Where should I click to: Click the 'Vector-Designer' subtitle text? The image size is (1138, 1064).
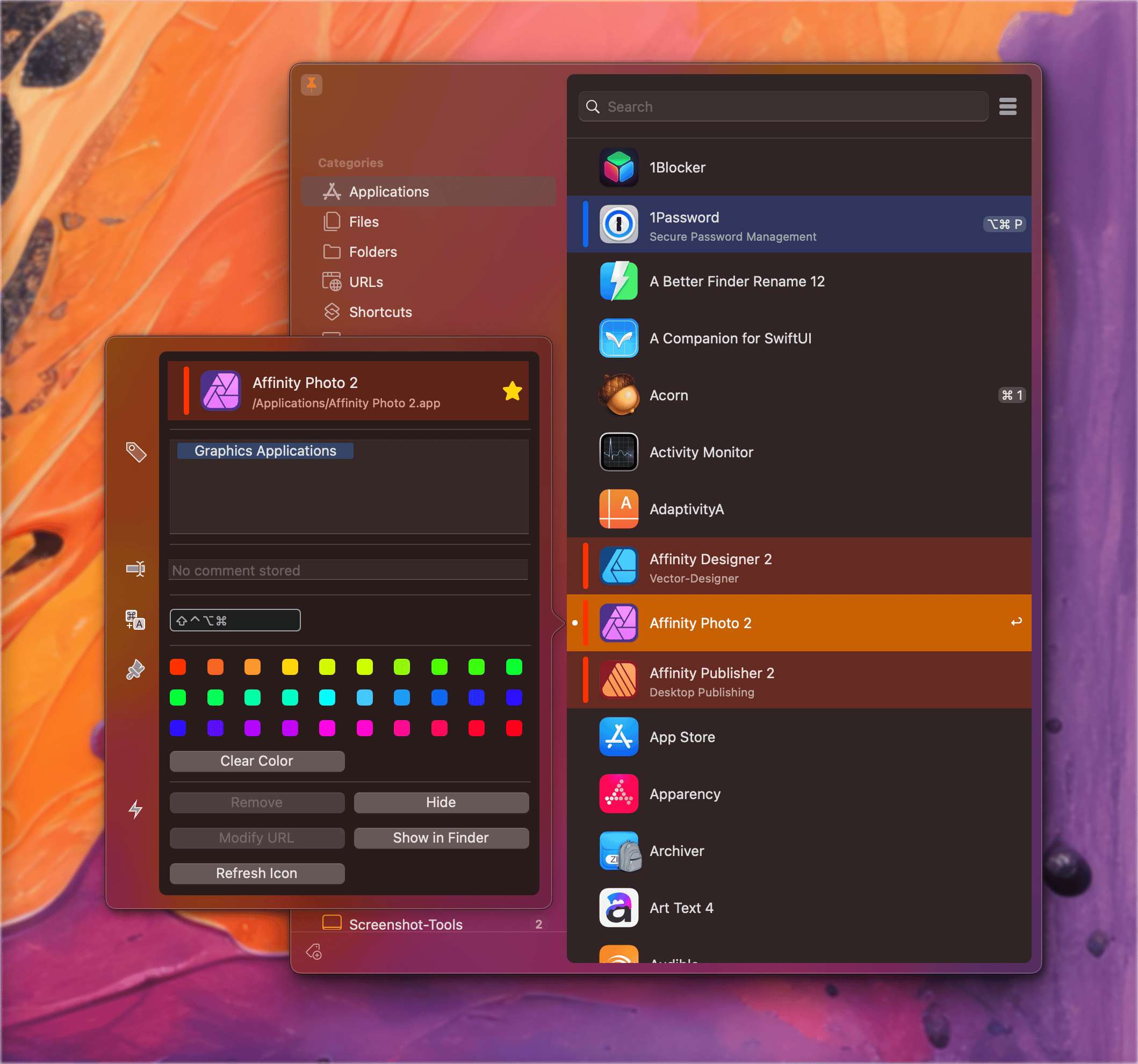694,578
